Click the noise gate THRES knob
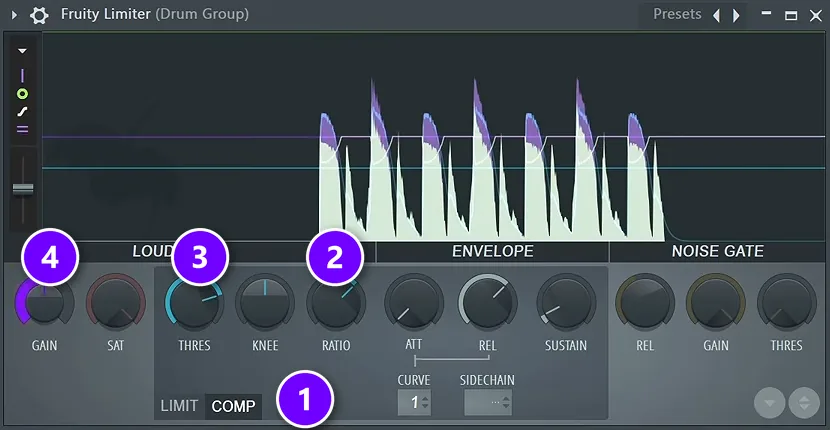Screen dimensions: 830x430 [787, 302]
